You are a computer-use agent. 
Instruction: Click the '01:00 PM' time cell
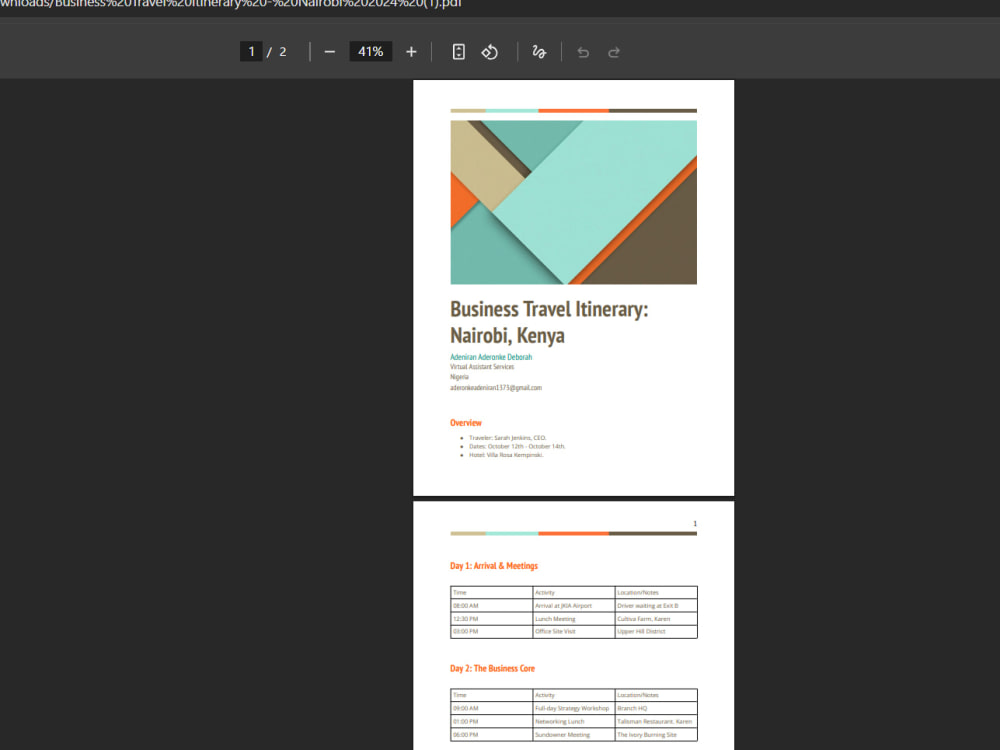click(492, 721)
